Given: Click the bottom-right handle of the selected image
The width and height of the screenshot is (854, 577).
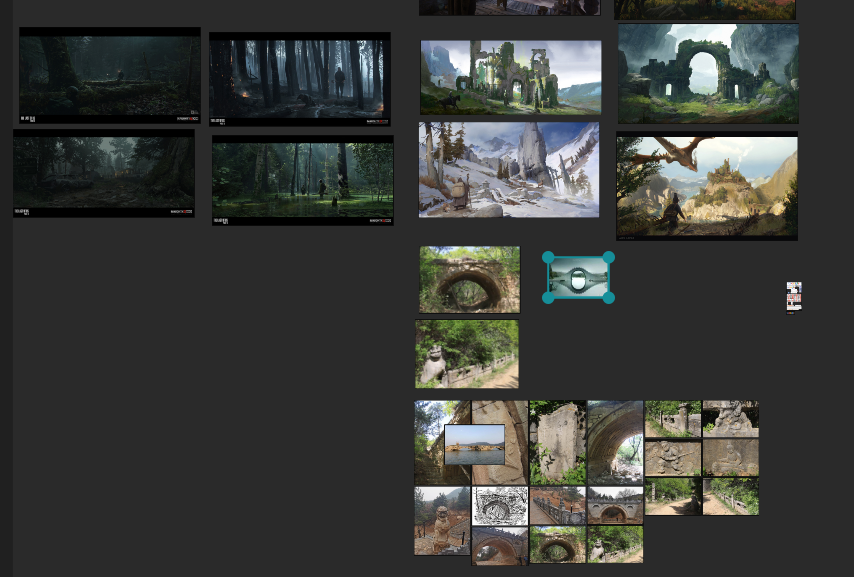Looking at the screenshot, I should [609, 297].
